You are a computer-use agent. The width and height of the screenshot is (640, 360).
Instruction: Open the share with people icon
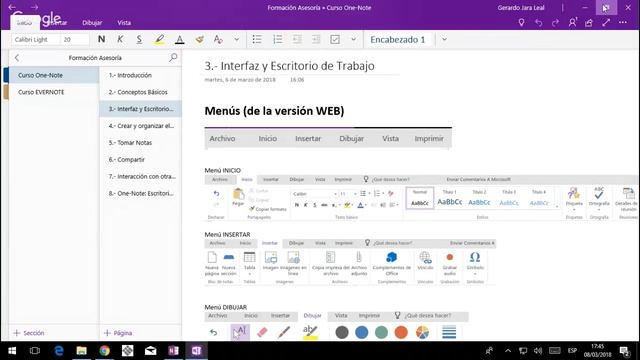point(572,23)
